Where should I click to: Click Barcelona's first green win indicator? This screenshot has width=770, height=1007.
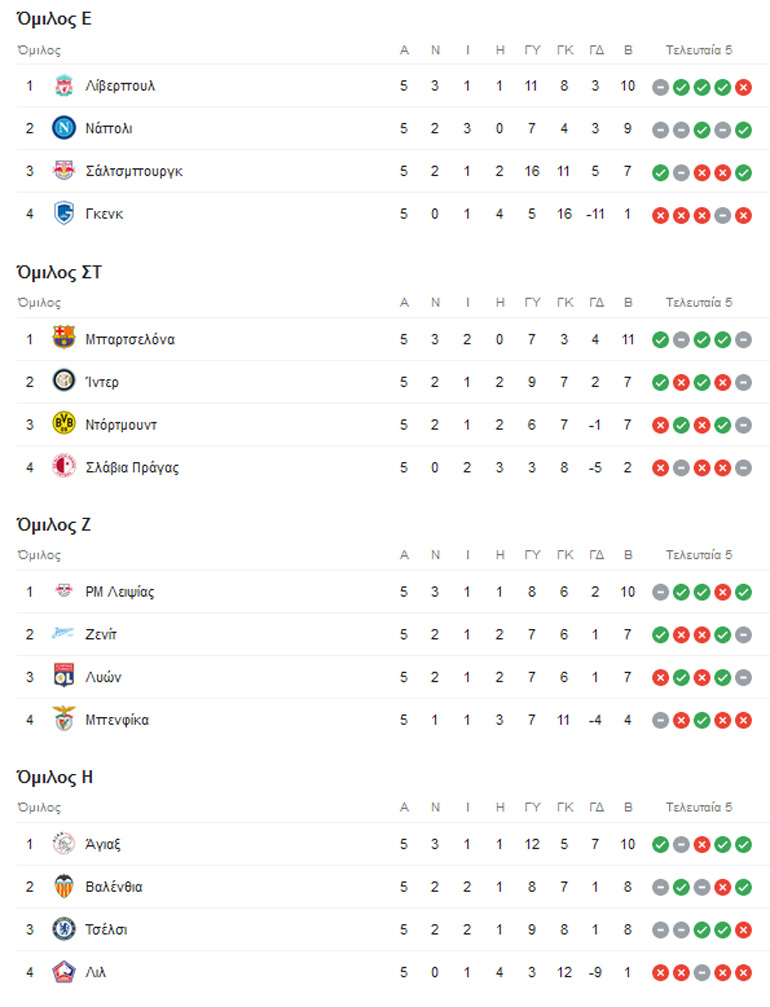[660, 340]
